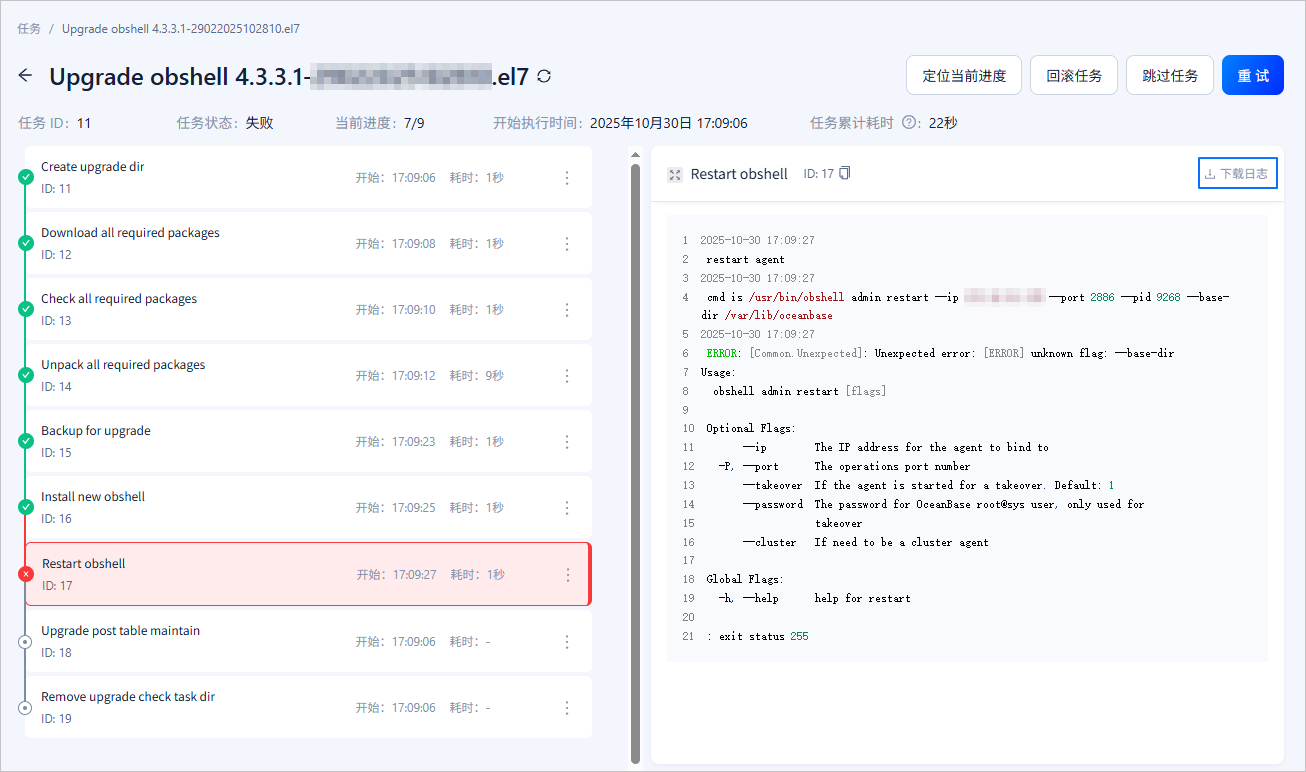Open the more menu for Restart obshell
Image resolution: width=1306 pixels, height=772 pixels.
(x=568, y=574)
